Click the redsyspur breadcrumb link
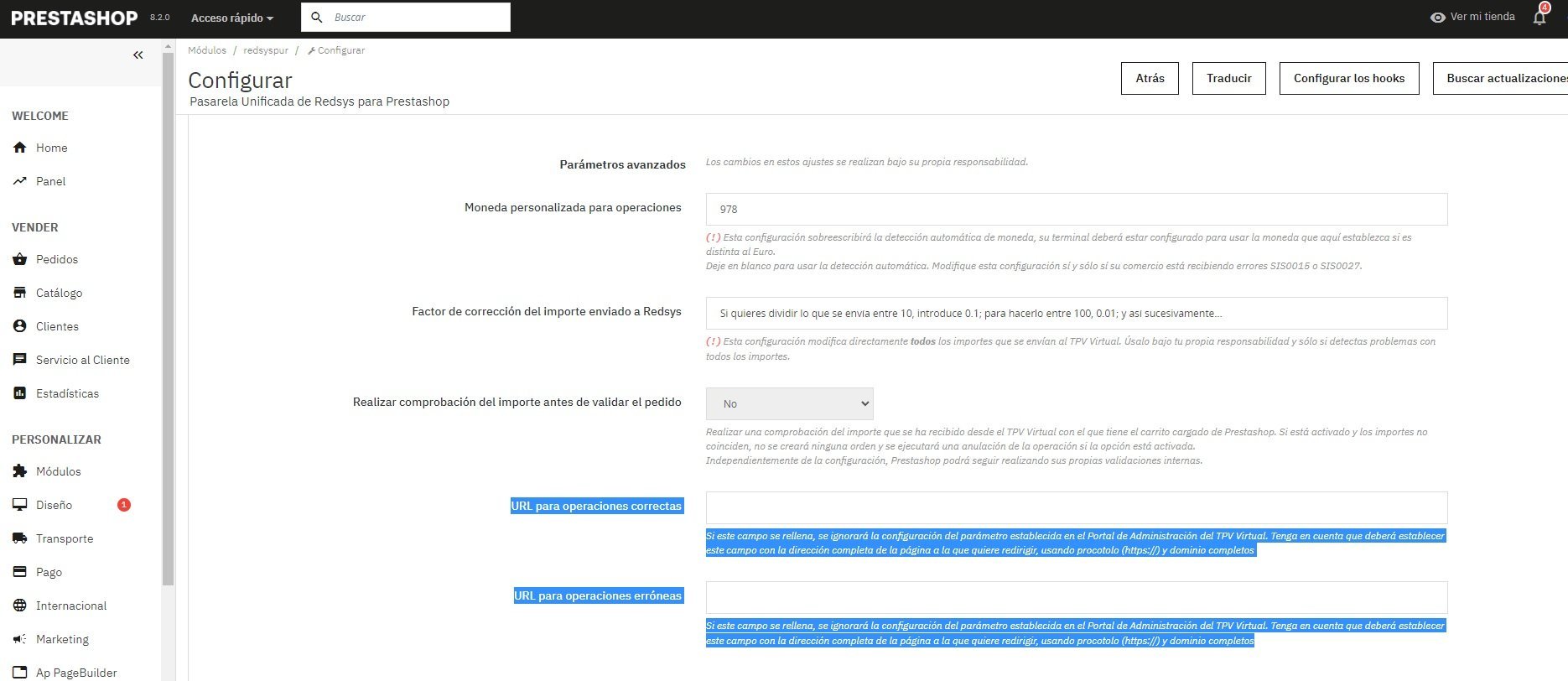 tap(266, 50)
